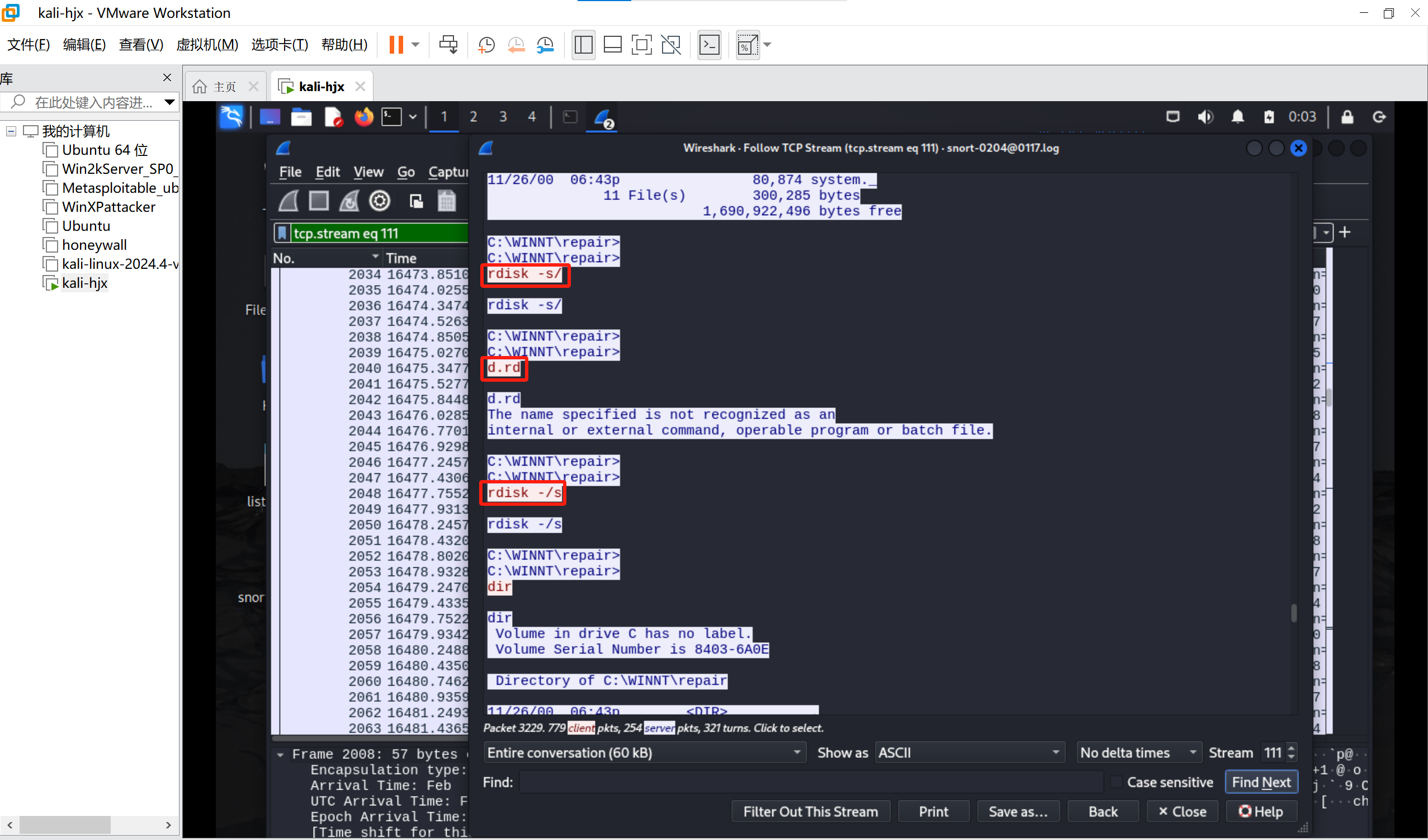The image size is (1428, 840).
Task: Click the Kali logout icon
Action: coord(1379,117)
